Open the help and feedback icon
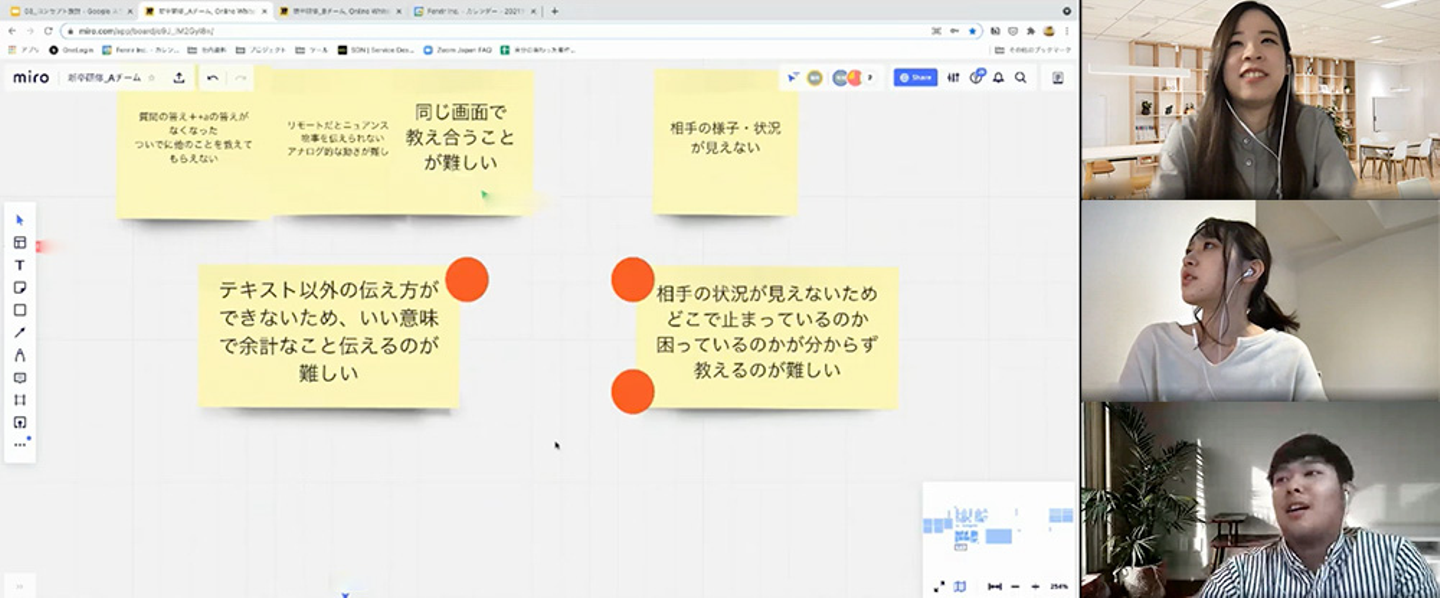 coord(976,77)
